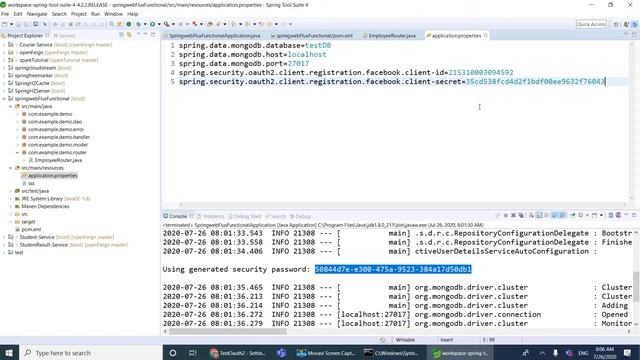640x360 pixels.
Task: Click Remove Launch icon in Console toolbar
Action: click(x=513, y=215)
